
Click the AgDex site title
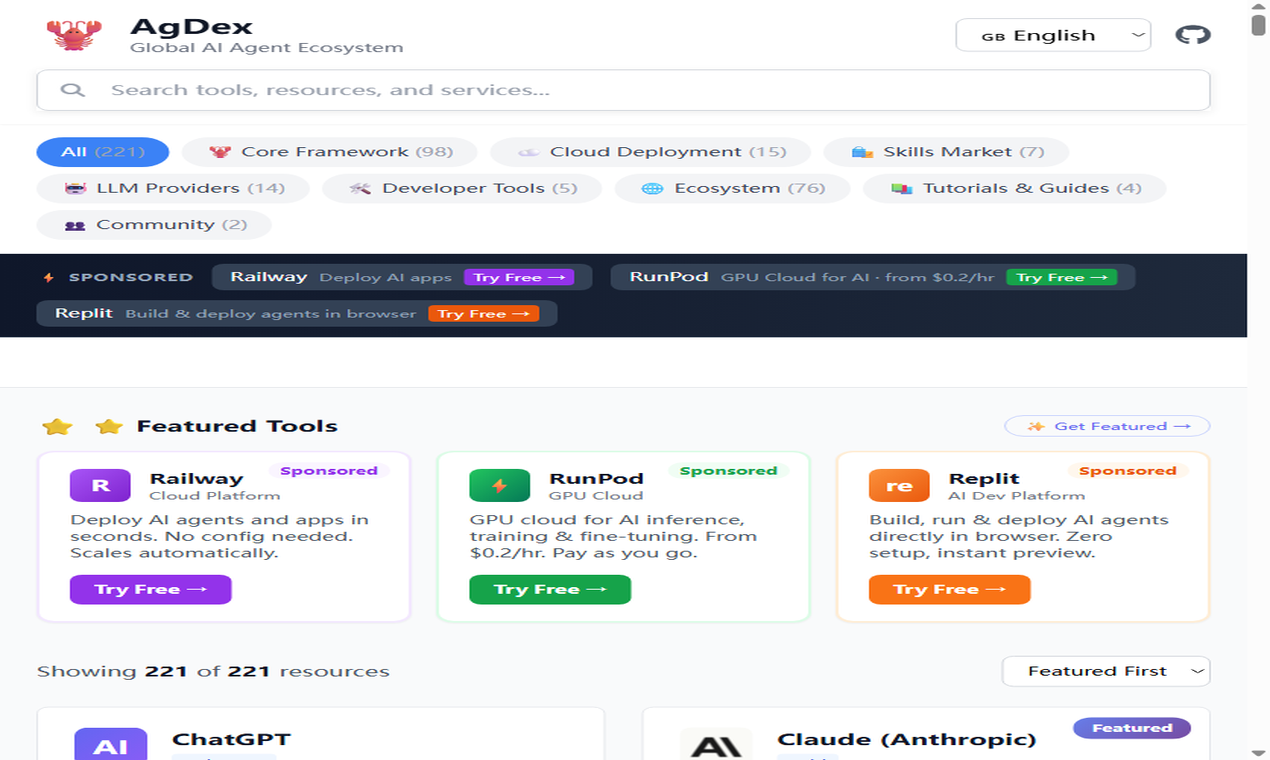pos(191,26)
